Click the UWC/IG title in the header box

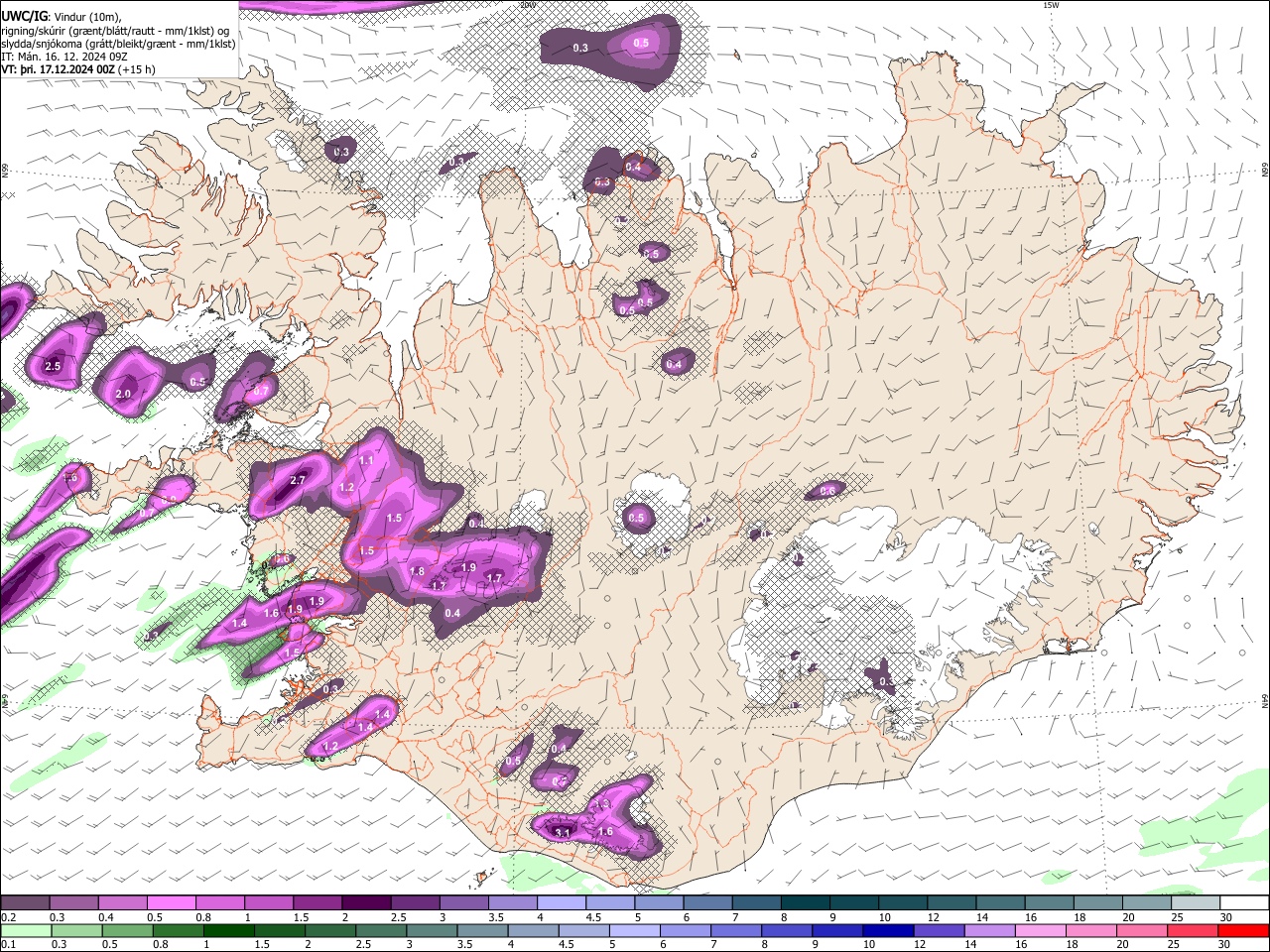24,17
